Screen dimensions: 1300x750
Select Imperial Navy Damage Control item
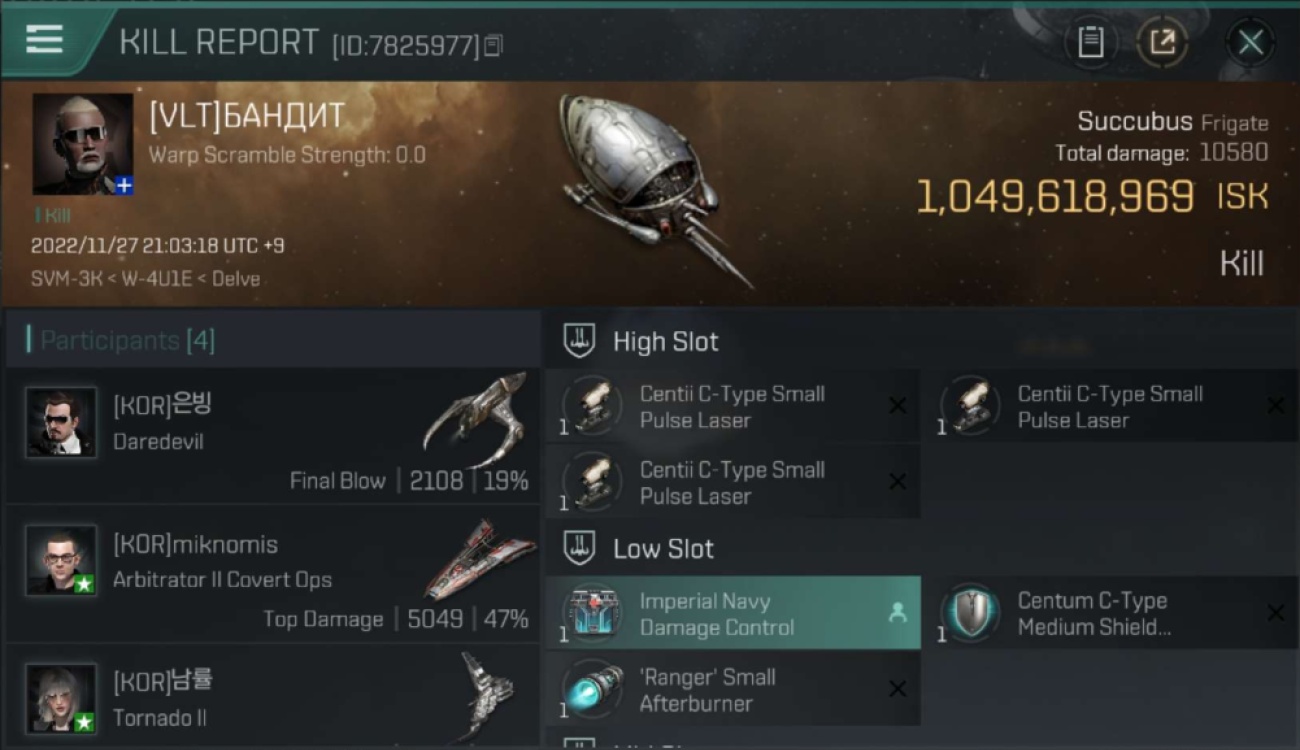[x=733, y=613]
